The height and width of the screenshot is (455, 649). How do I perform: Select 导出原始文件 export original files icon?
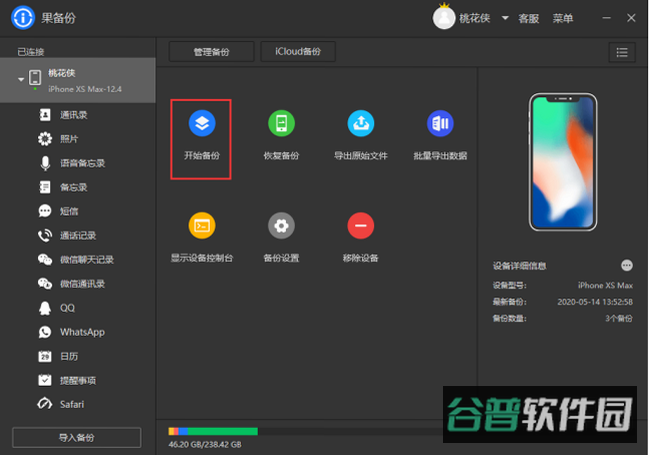[361, 123]
